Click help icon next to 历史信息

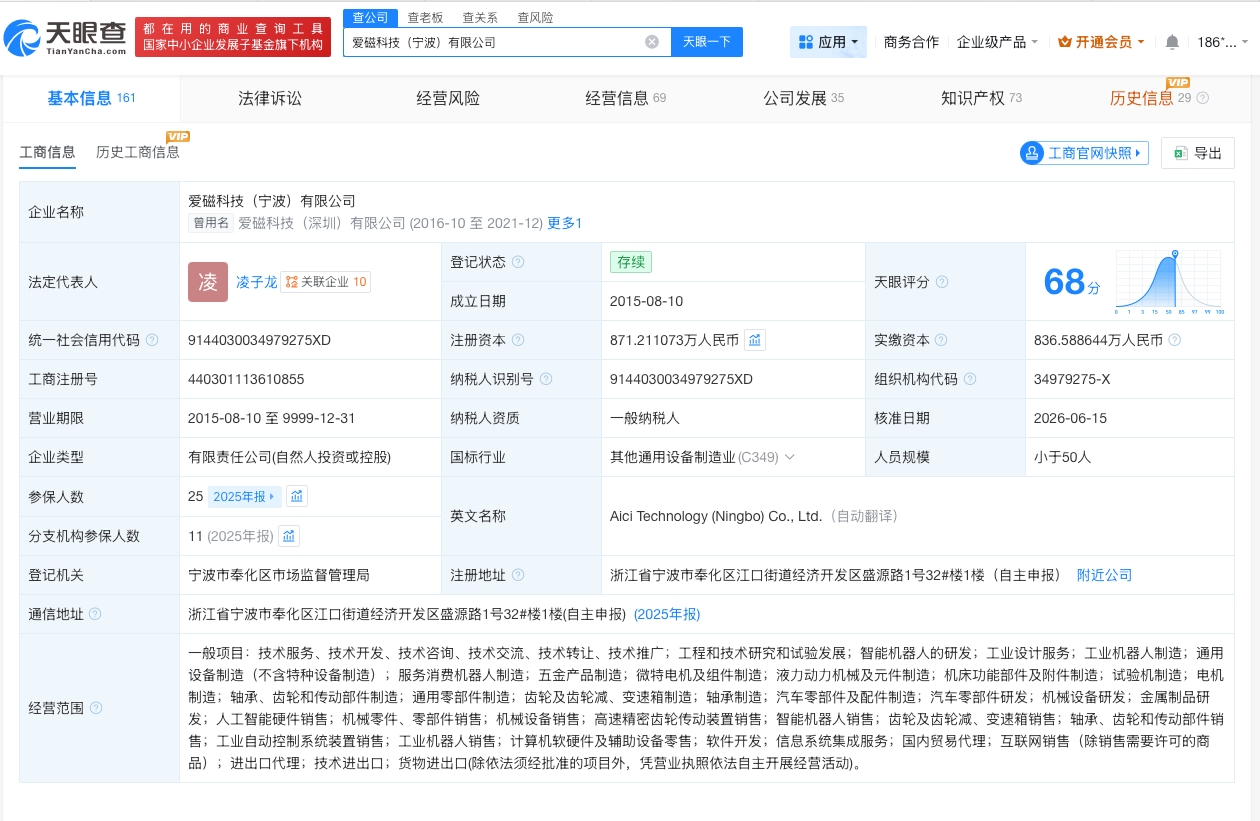coord(1203,98)
